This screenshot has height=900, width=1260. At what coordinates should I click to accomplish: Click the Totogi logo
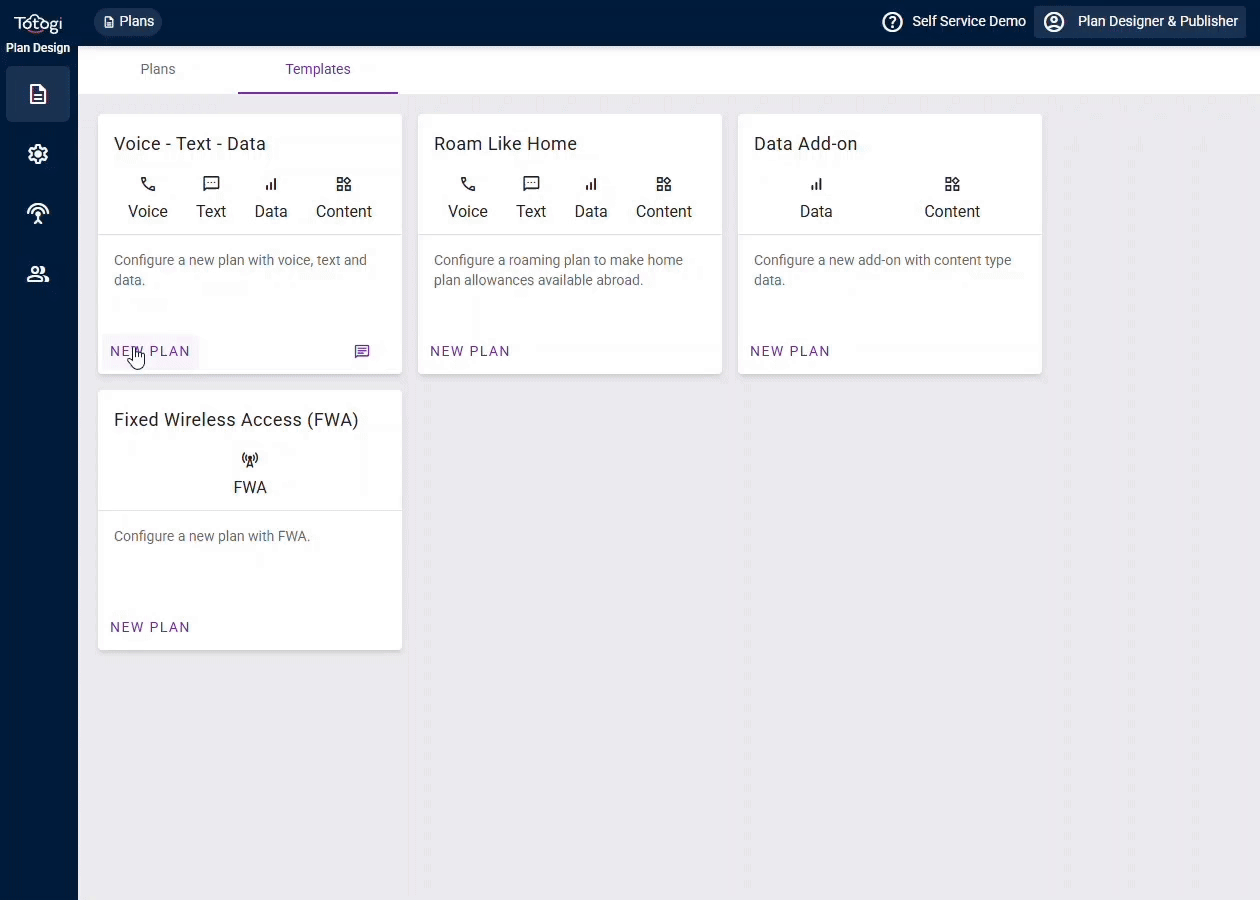click(x=38, y=23)
